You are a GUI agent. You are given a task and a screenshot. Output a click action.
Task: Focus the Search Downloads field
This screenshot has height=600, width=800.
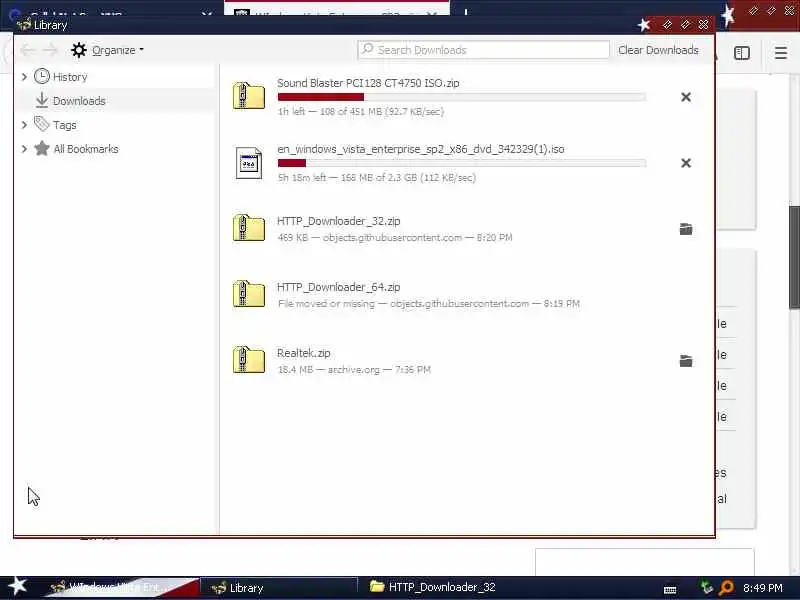[x=483, y=50]
